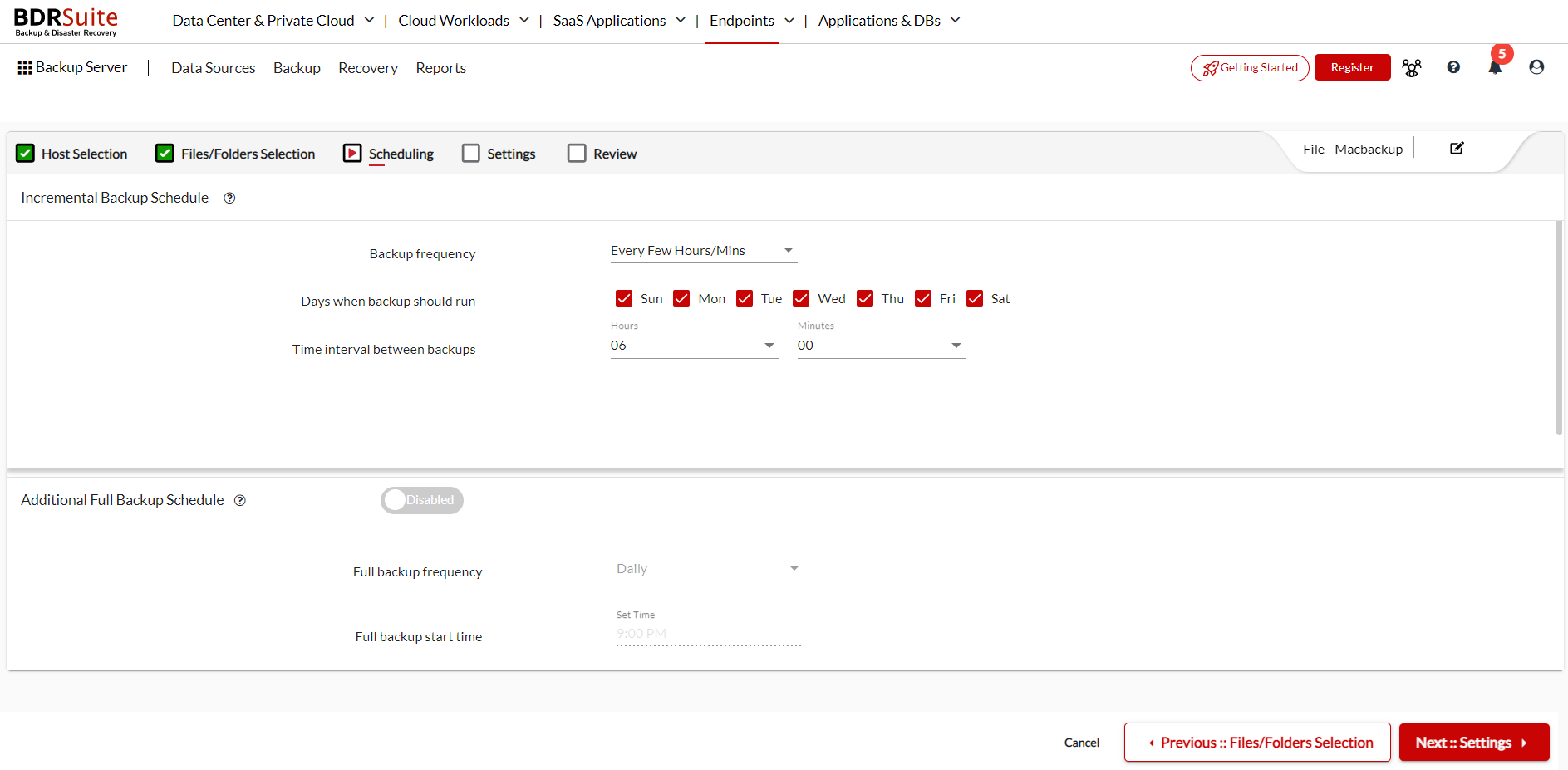The height and width of the screenshot is (770, 1568).
Task: Uncheck the Fri day checkbox
Action: 923,298
